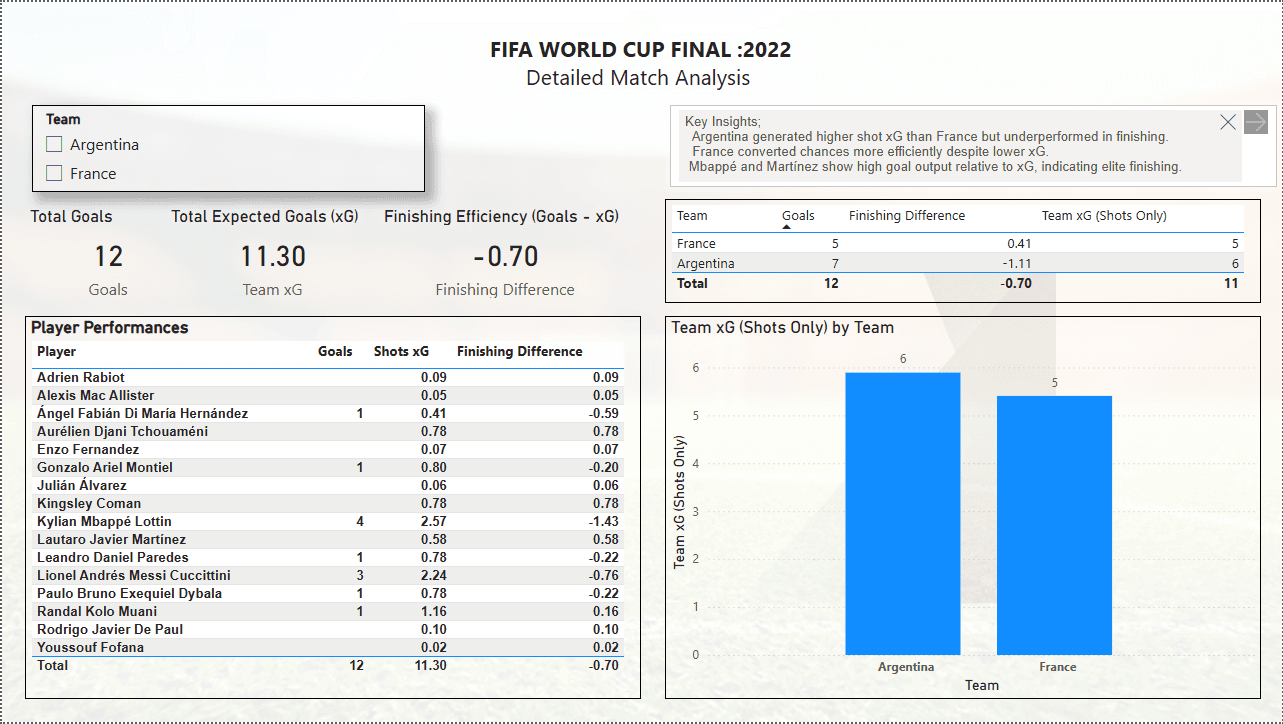Click the Finishing Efficiency card value -0.70
The image size is (1283, 724).
[506, 257]
